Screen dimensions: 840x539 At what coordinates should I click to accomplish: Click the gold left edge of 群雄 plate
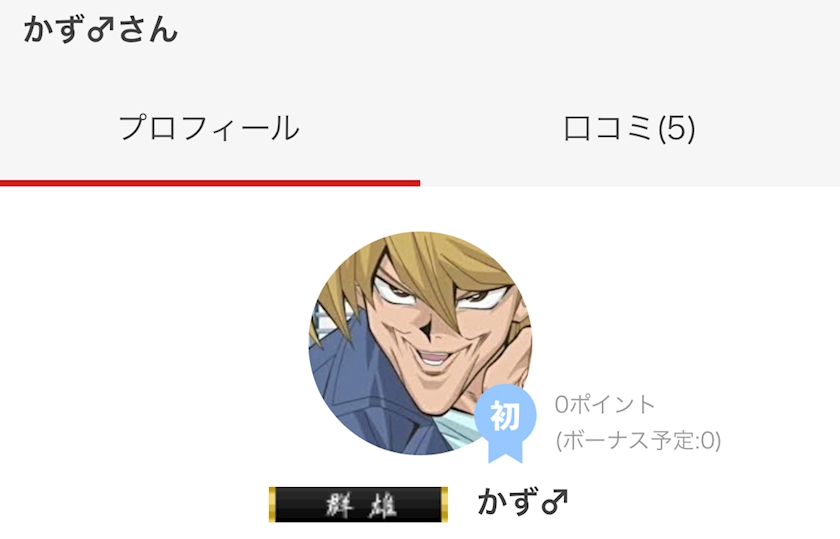coord(272,504)
